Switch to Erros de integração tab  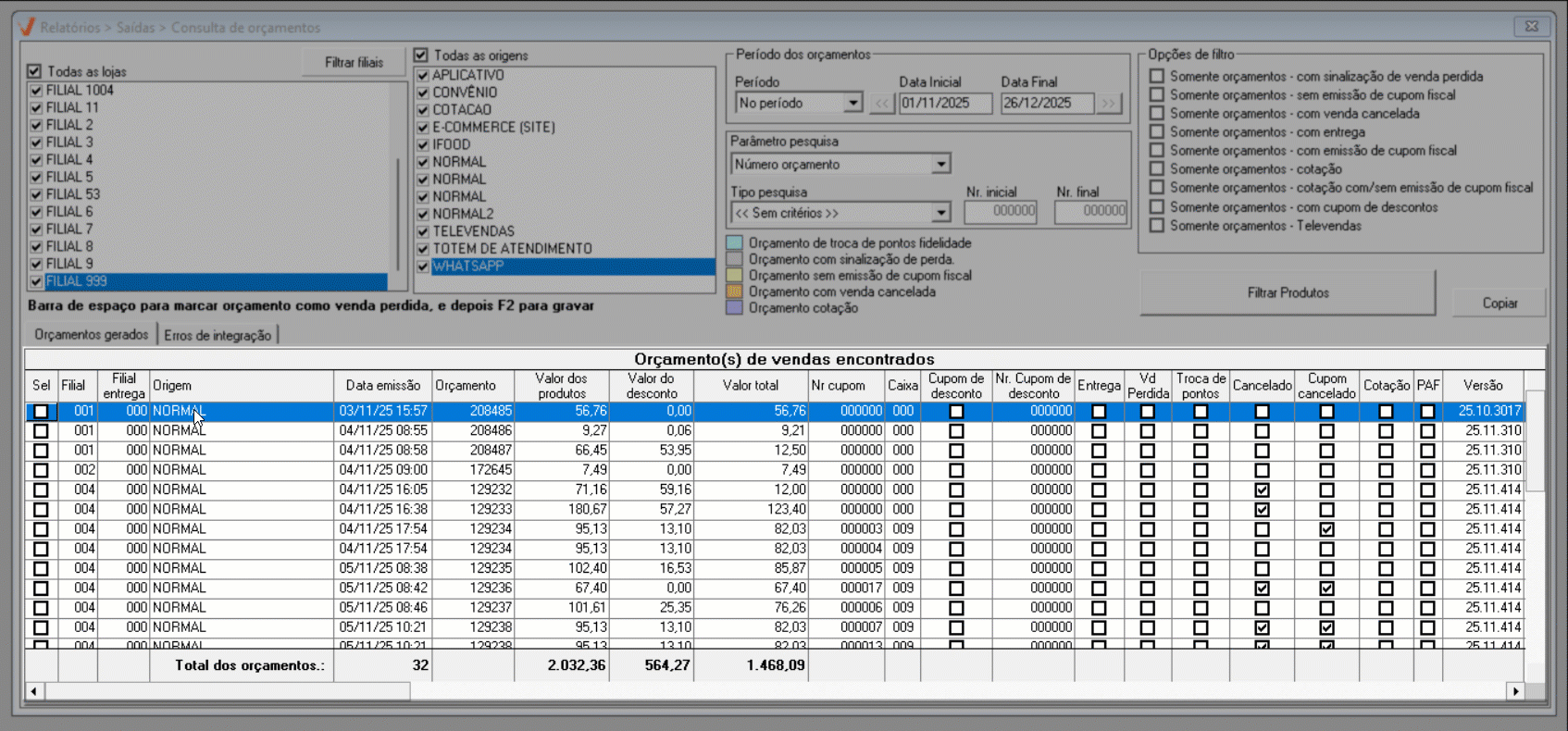(x=218, y=335)
